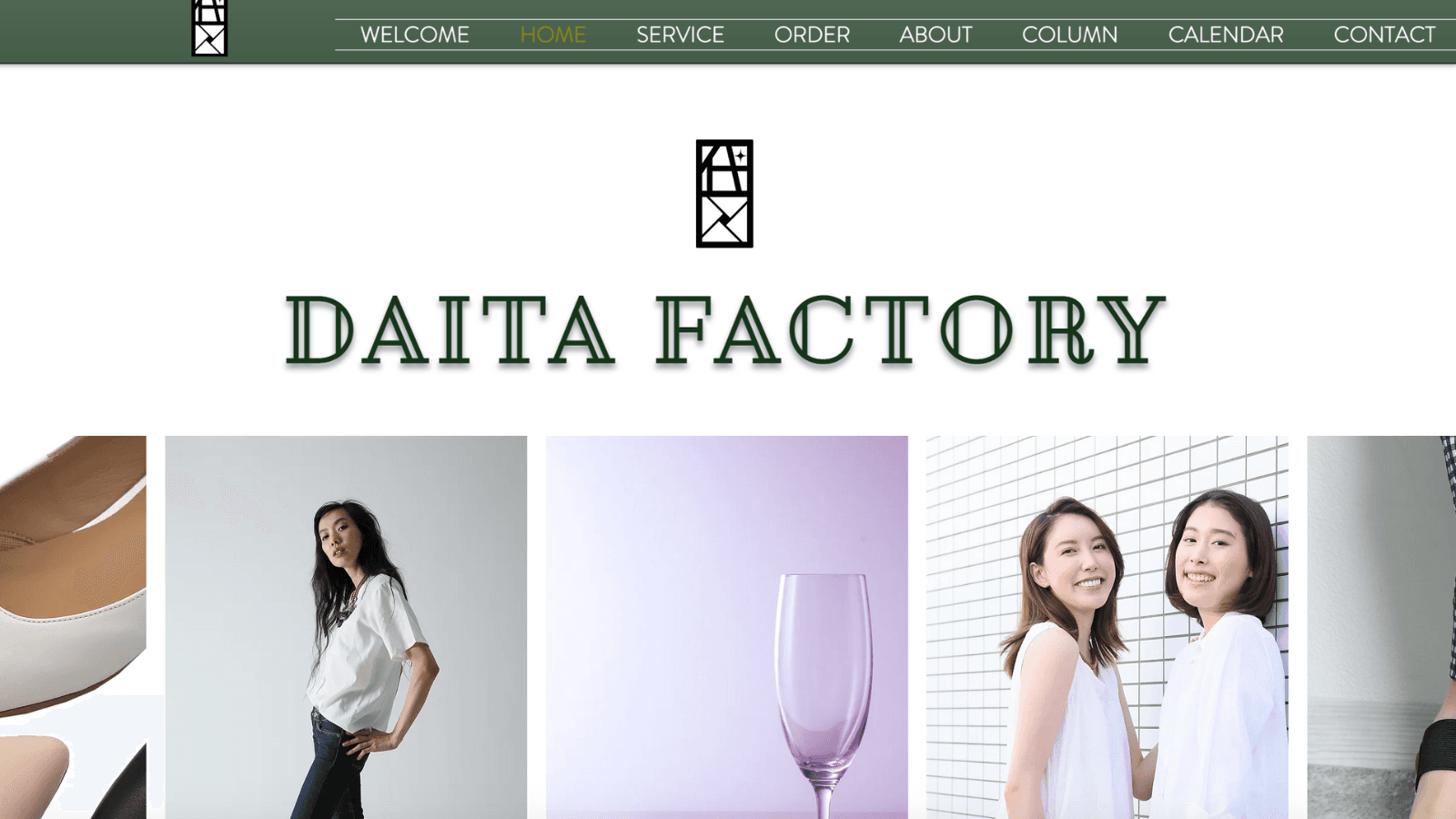Click the partially visible rightmost gallery image
This screenshot has height=819, width=1456.
click(x=1381, y=627)
